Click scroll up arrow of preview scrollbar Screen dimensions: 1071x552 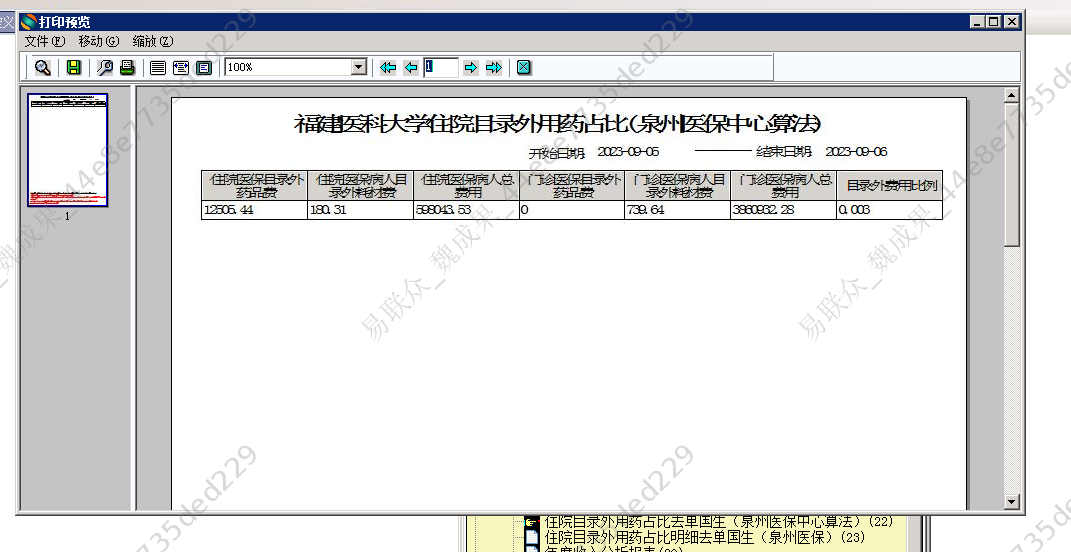coord(1012,95)
